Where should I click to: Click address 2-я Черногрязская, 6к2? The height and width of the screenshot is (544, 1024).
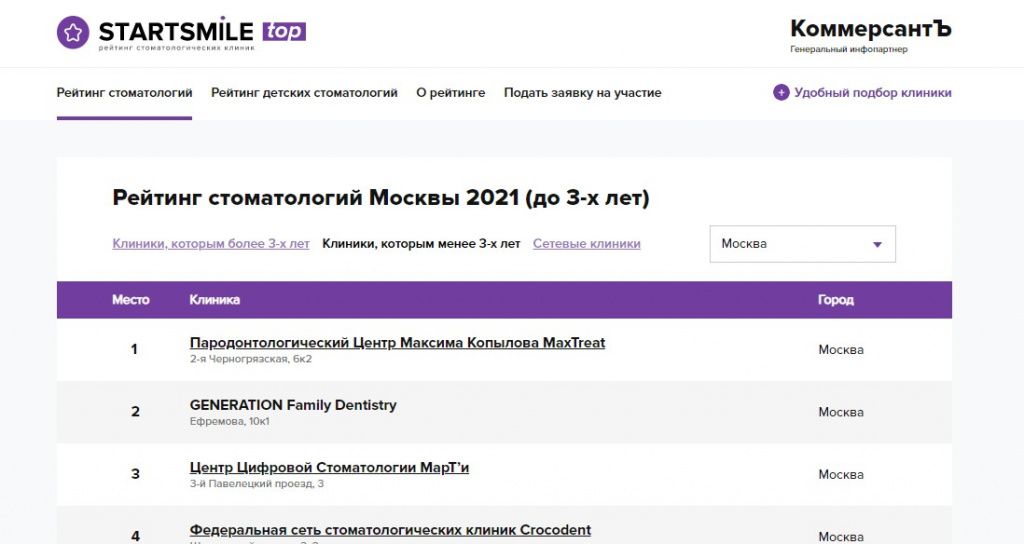coord(251,359)
